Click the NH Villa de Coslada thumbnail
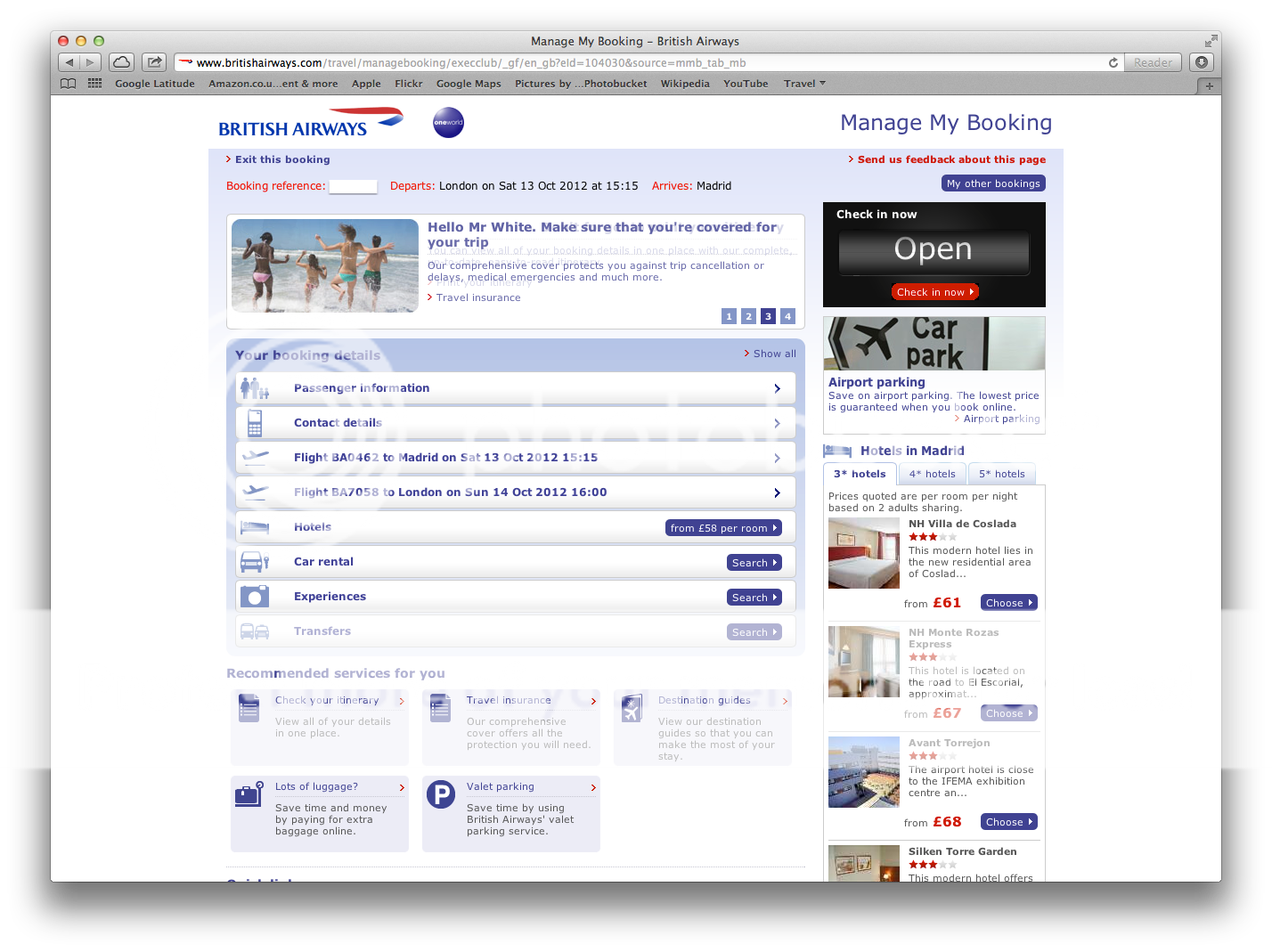The height and width of the screenshot is (952, 1272). (x=863, y=554)
